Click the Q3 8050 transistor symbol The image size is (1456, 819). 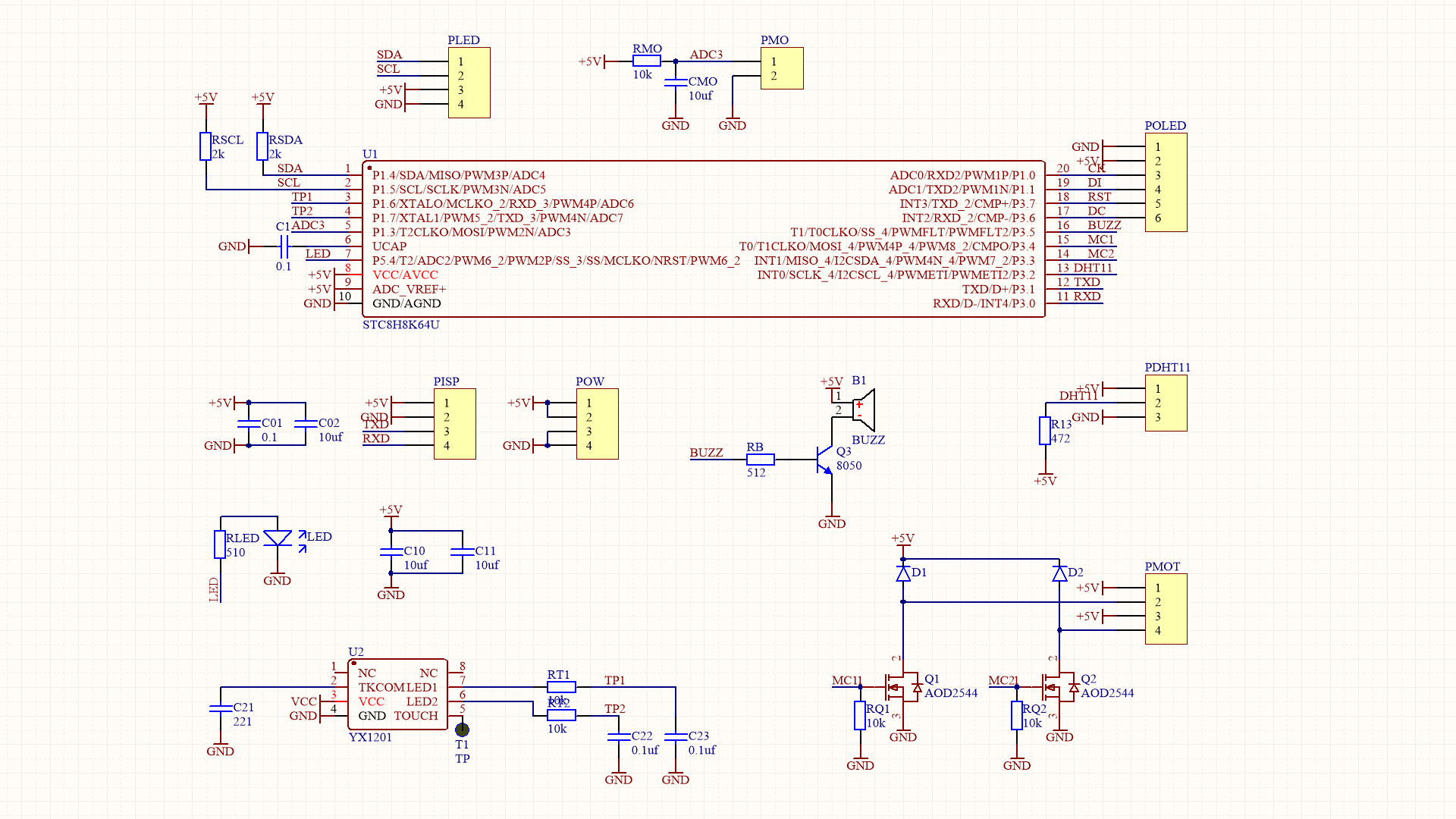pos(824,460)
